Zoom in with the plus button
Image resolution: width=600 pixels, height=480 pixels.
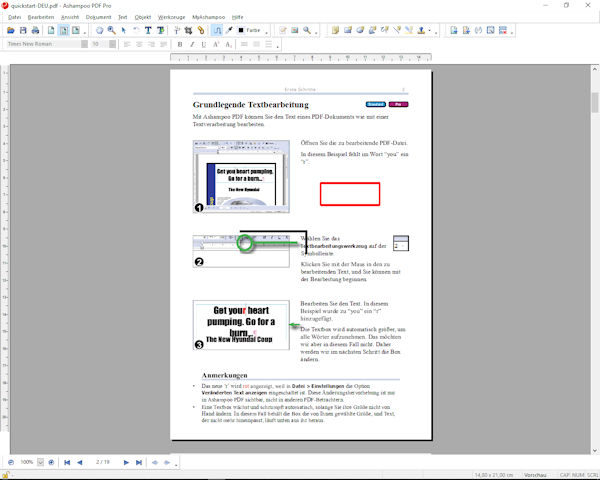pyautogui.click(x=51, y=462)
